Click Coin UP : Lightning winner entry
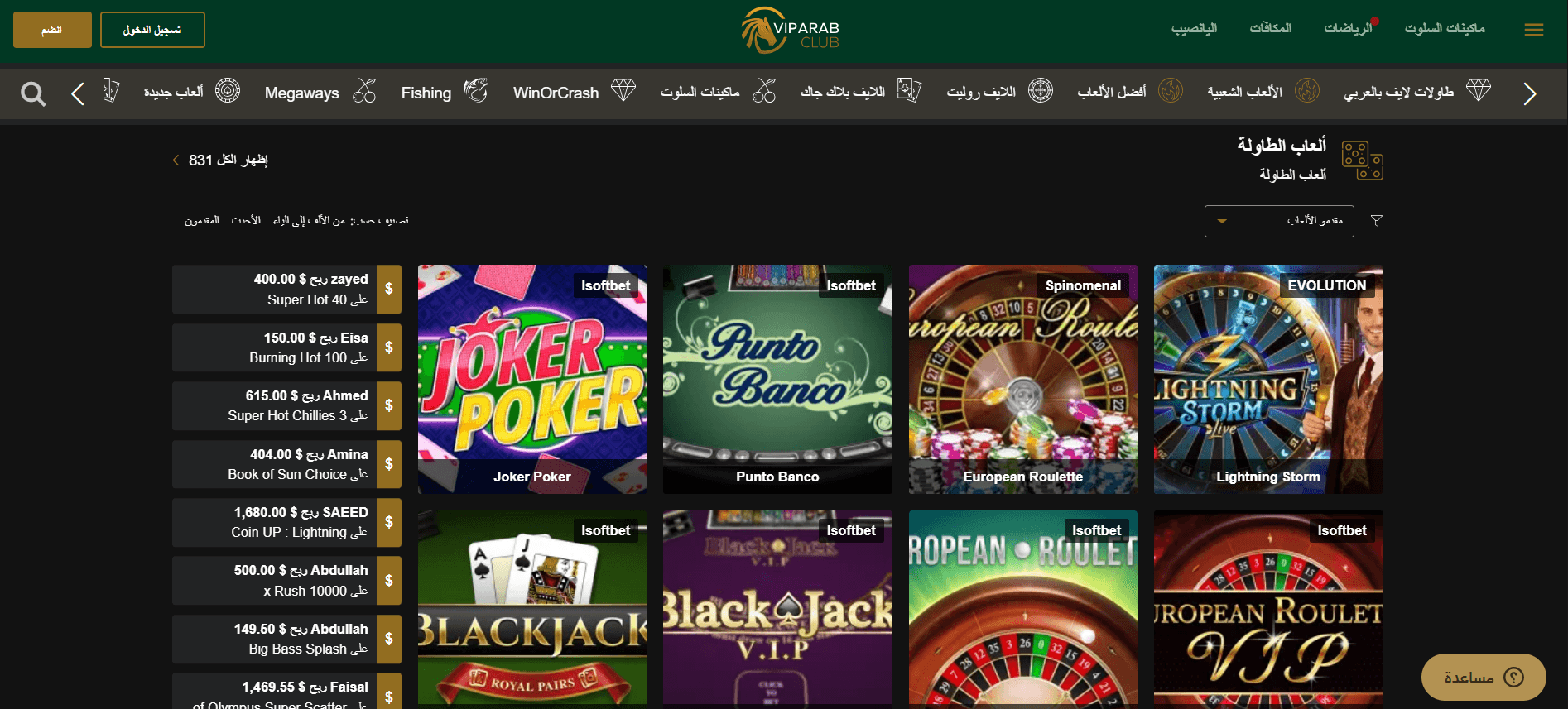 [286, 522]
